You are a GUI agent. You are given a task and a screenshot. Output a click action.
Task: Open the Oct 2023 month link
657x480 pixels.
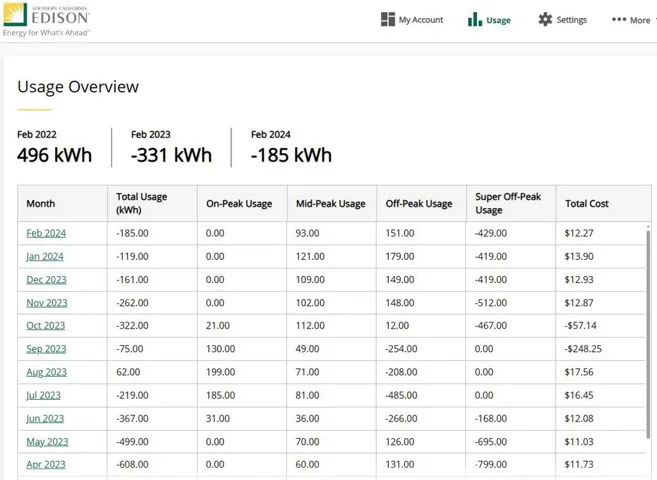click(46, 325)
